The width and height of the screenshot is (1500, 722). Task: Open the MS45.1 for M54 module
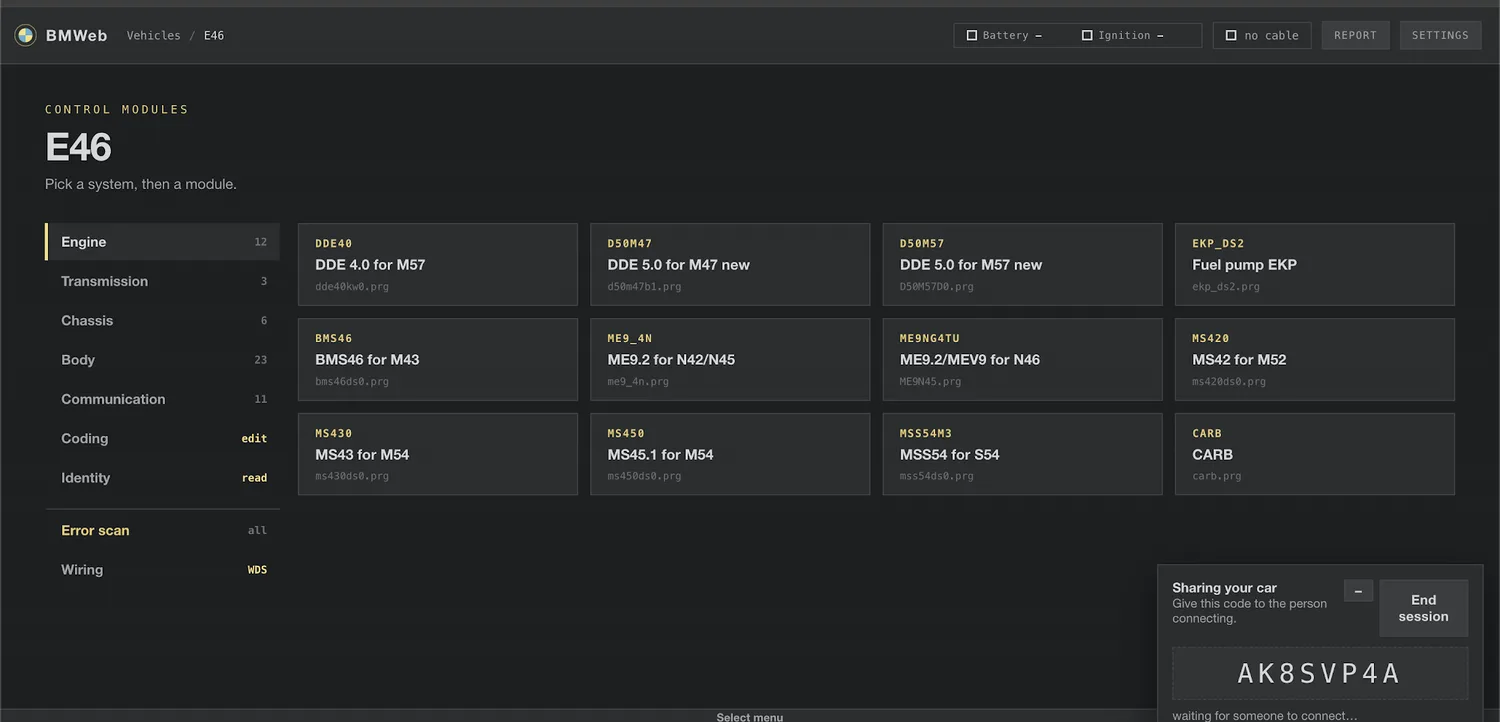(x=730, y=454)
